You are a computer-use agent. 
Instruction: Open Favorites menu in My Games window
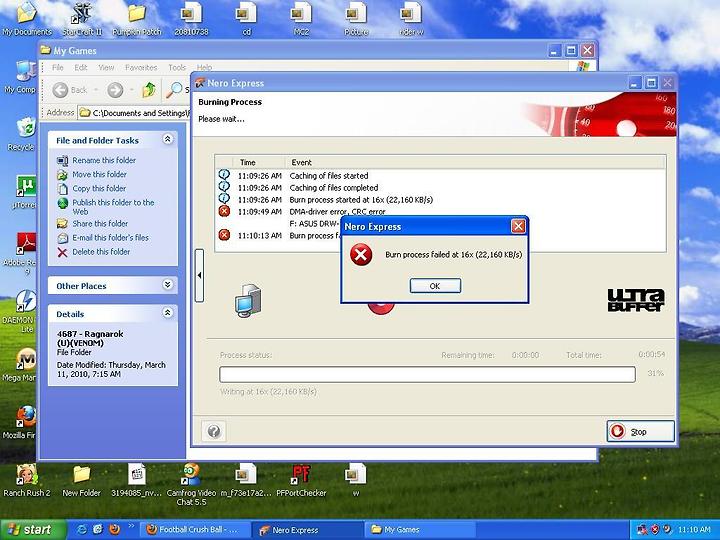click(141, 68)
